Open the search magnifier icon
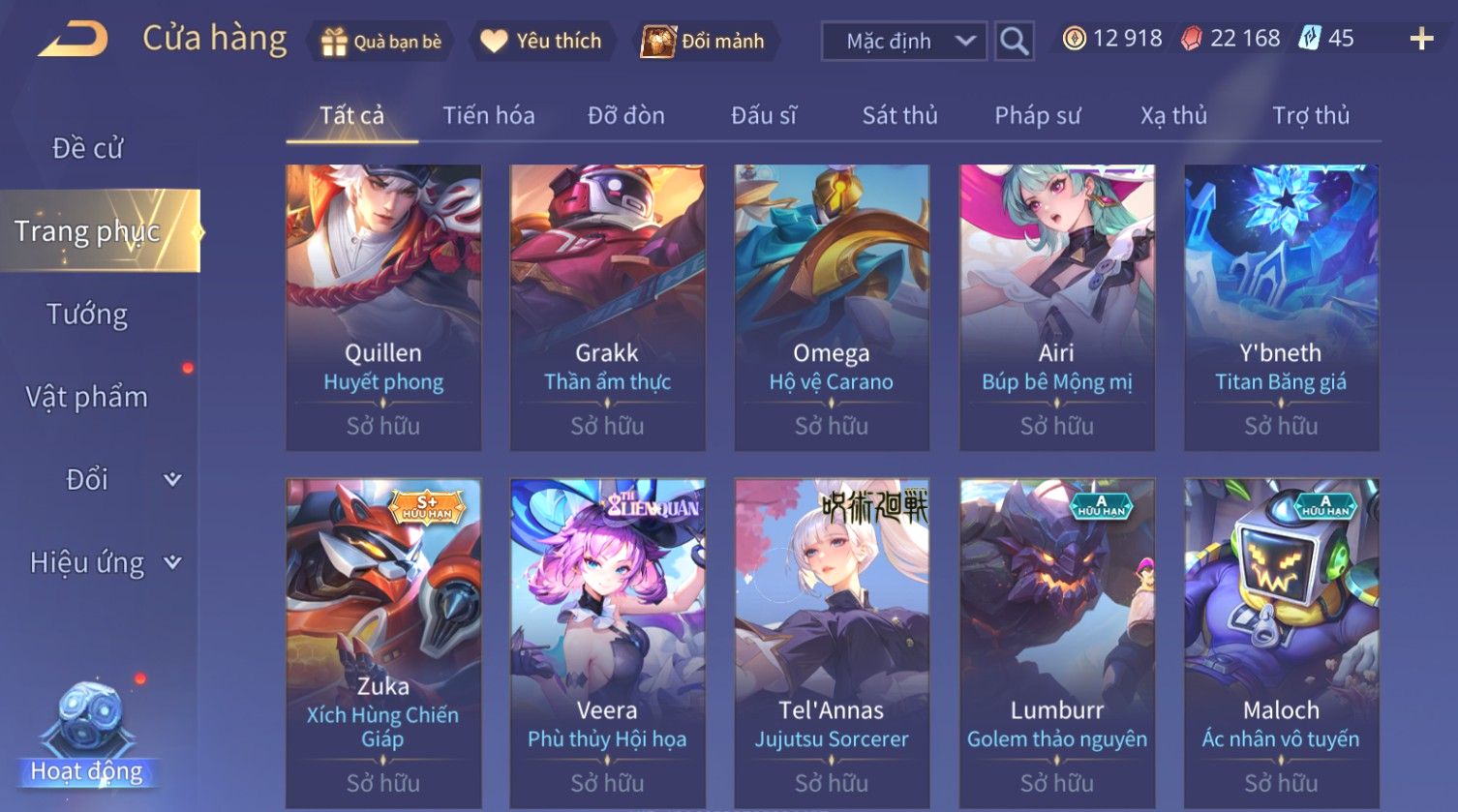1458x812 pixels. coord(1014,41)
